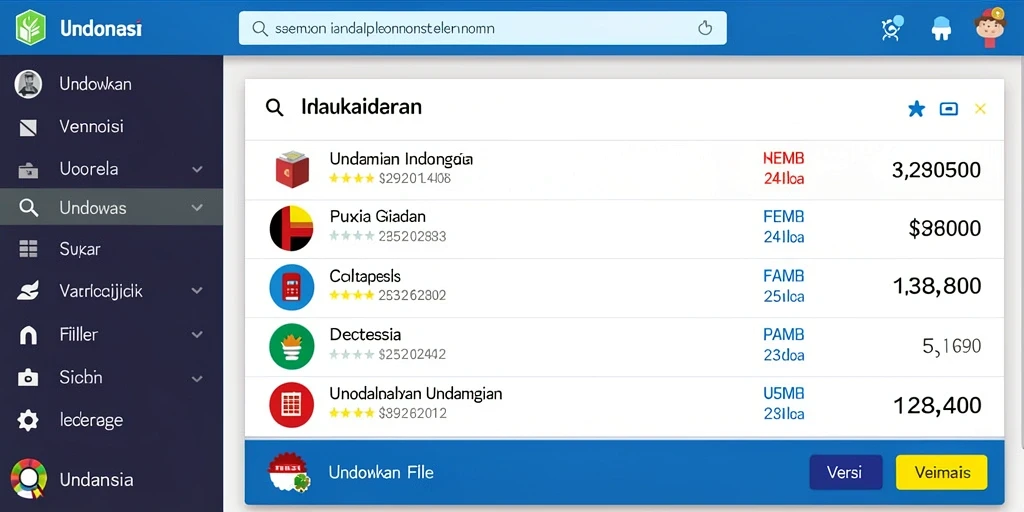The height and width of the screenshot is (512, 1024).
Task: Expand the Filler sidebar chevron
Action: point(197,335)
